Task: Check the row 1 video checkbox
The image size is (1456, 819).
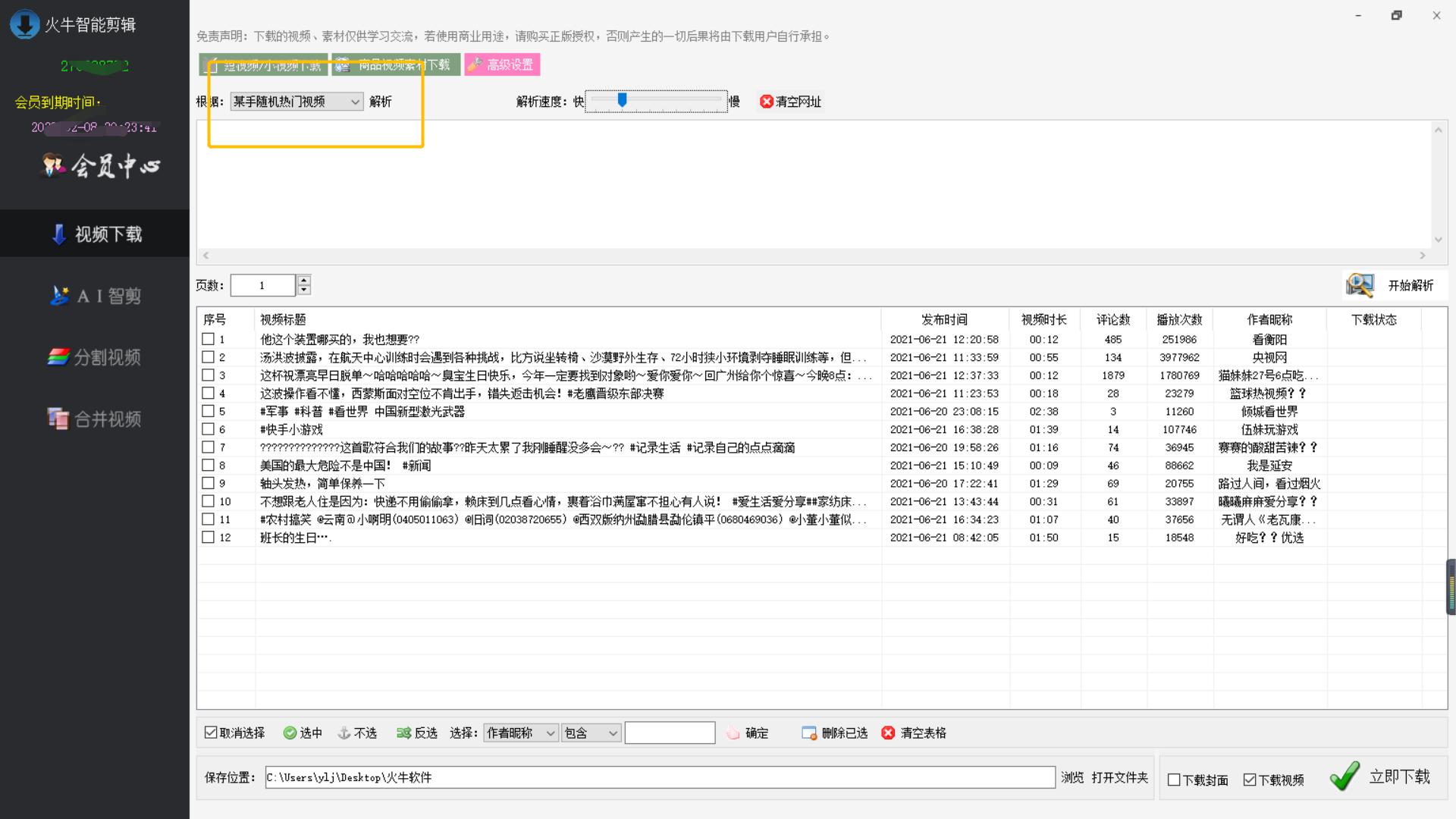Action: pyautogui.click(x=209, y=339)
